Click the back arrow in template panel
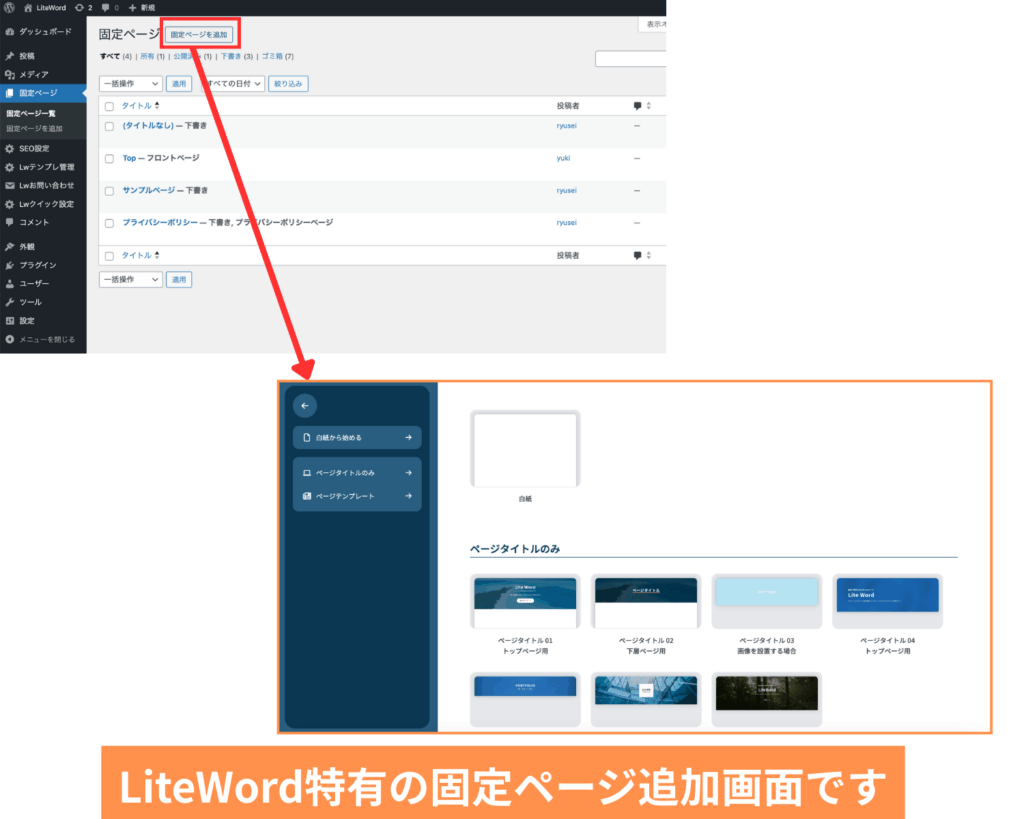1024x819 pixels. (305, 406)
